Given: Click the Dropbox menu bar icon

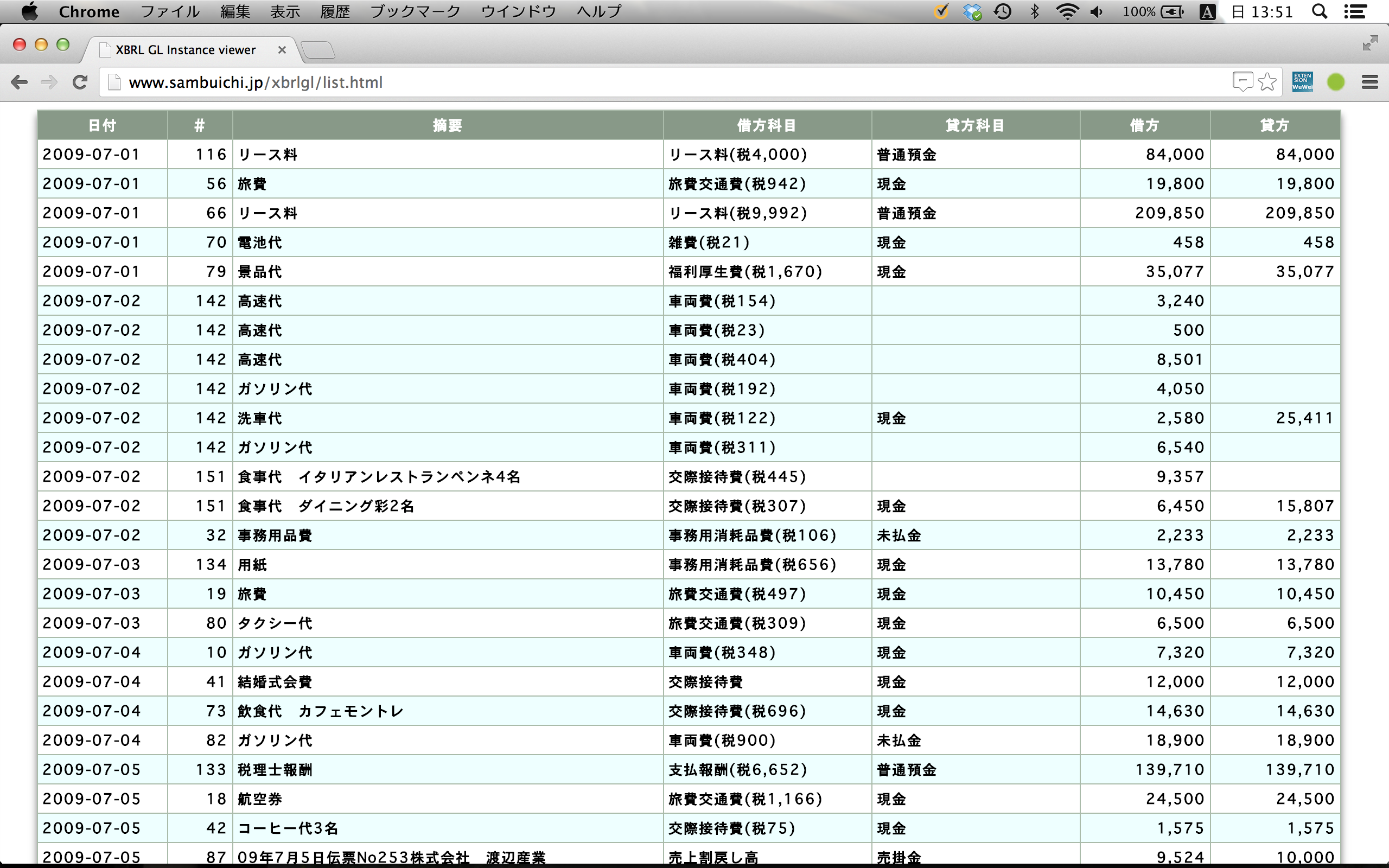Looking at the screenshot, I should [972, 11].
